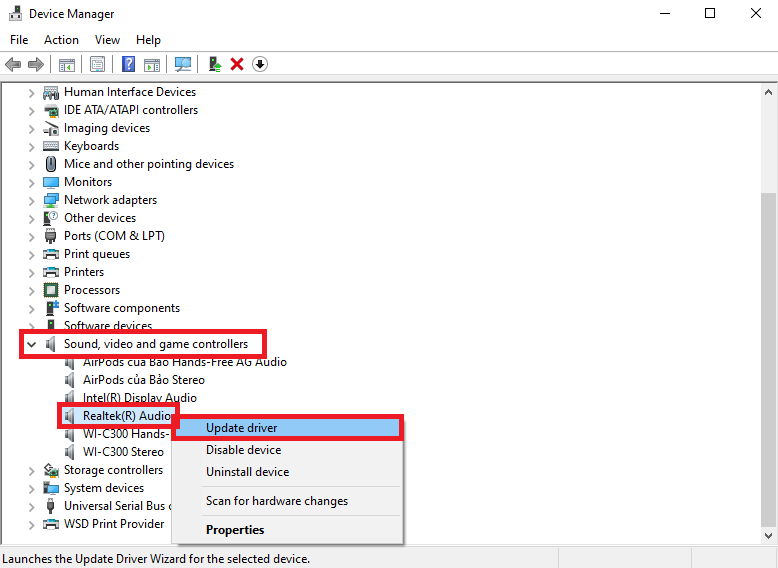Select the Other devices label
This screenshot has height=568, width=778.
pos(100,218)
